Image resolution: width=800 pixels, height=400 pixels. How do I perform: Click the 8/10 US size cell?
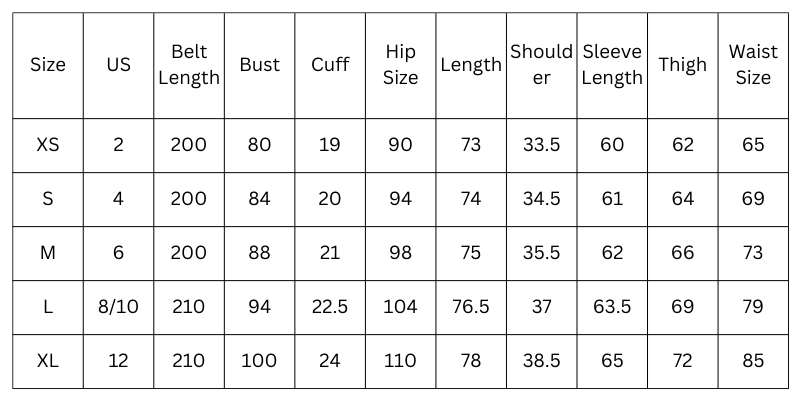(x=118, y=307)
